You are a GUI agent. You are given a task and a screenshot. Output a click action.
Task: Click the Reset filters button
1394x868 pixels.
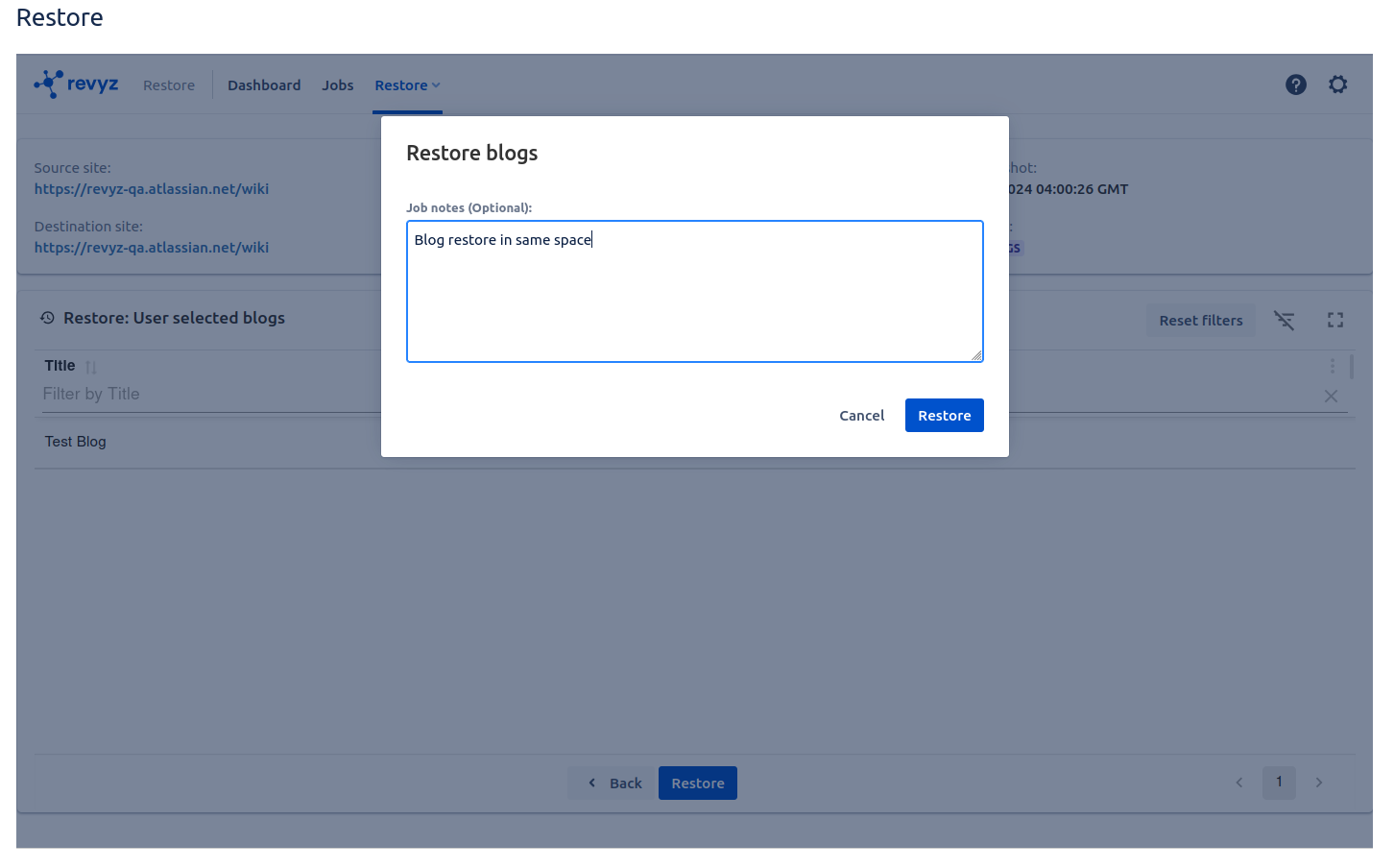click(1200, 321)
